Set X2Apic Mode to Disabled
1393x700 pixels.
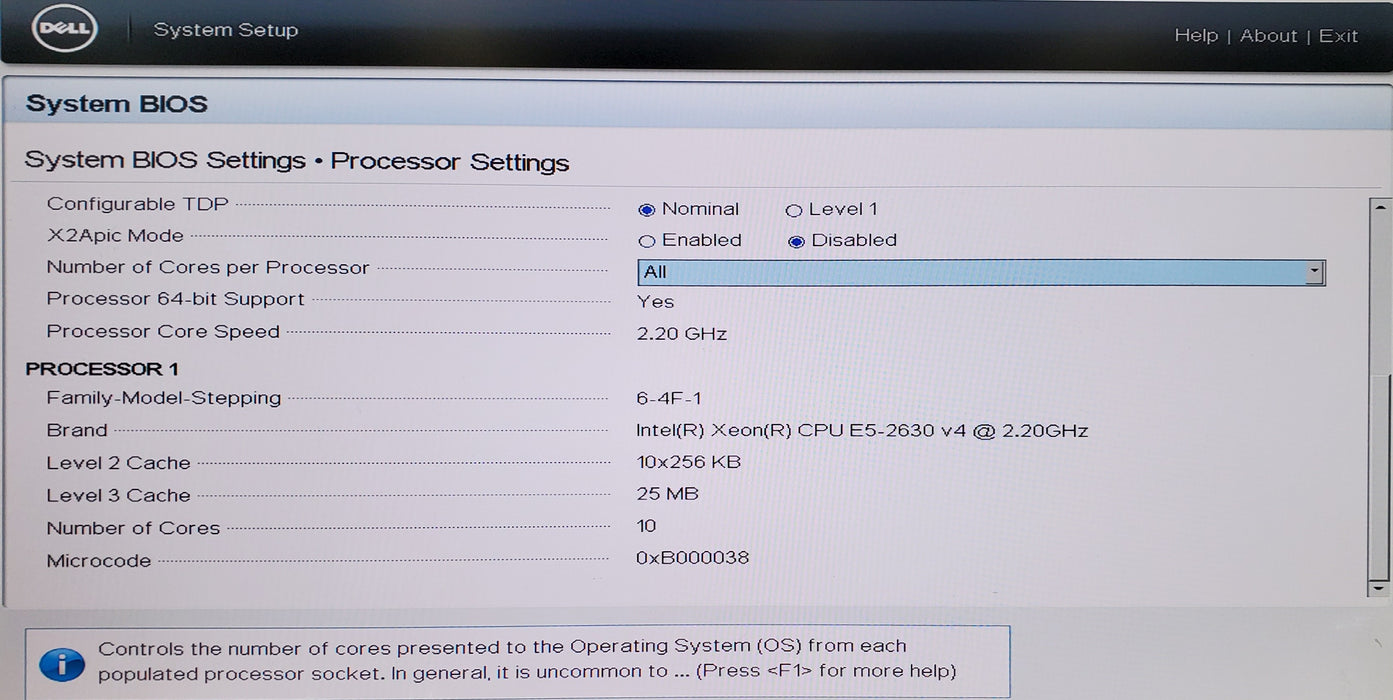(x=796, y=241)
